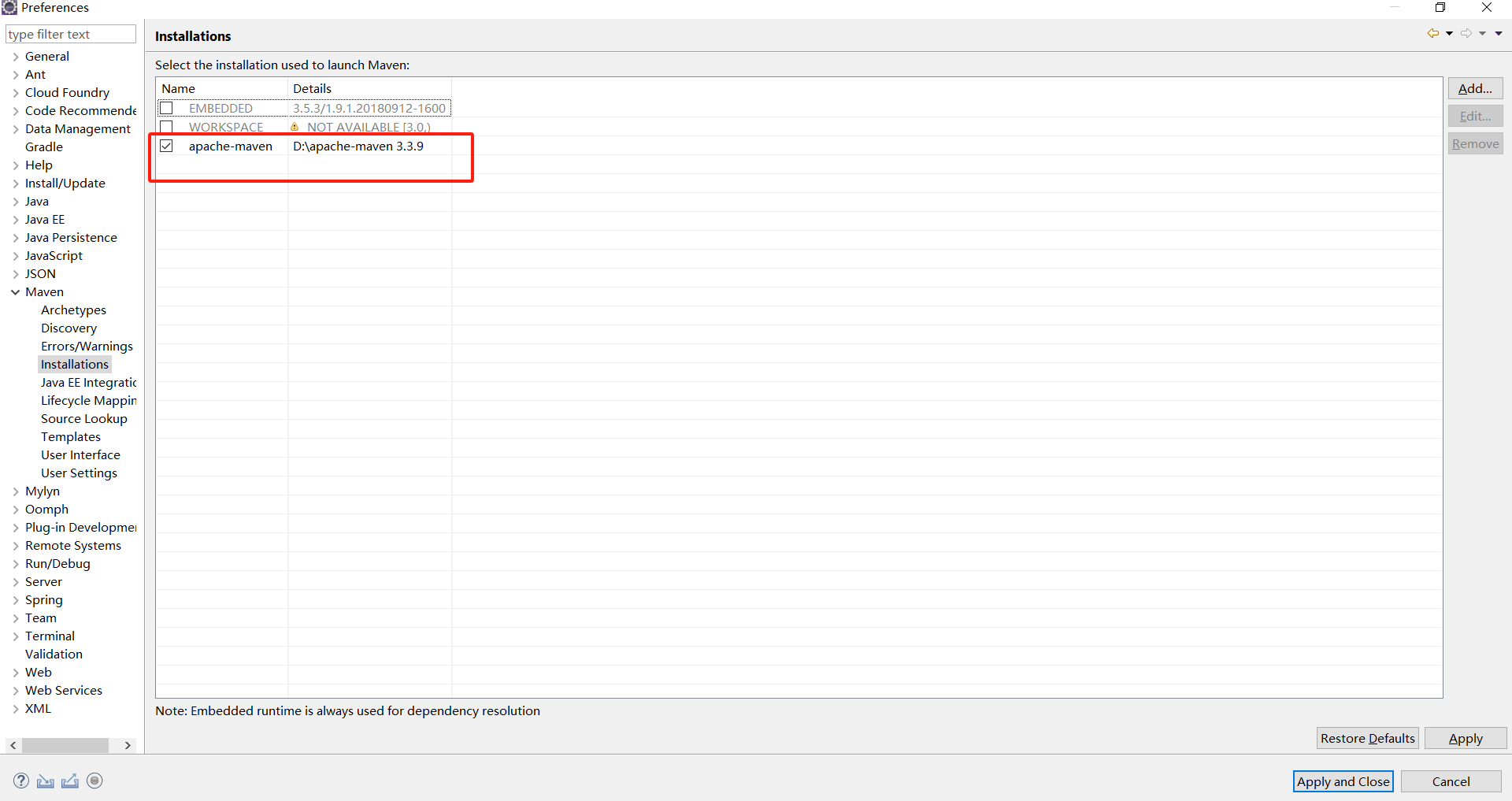
Task: Click the Add... button
Action: 1475,88
